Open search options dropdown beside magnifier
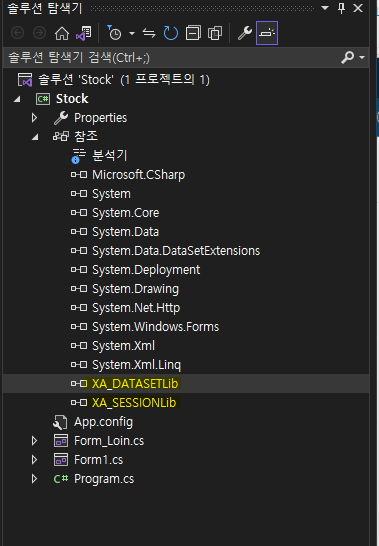Image resolution: width=379 pixels, height=546 pixels. (x=362, y=57)
